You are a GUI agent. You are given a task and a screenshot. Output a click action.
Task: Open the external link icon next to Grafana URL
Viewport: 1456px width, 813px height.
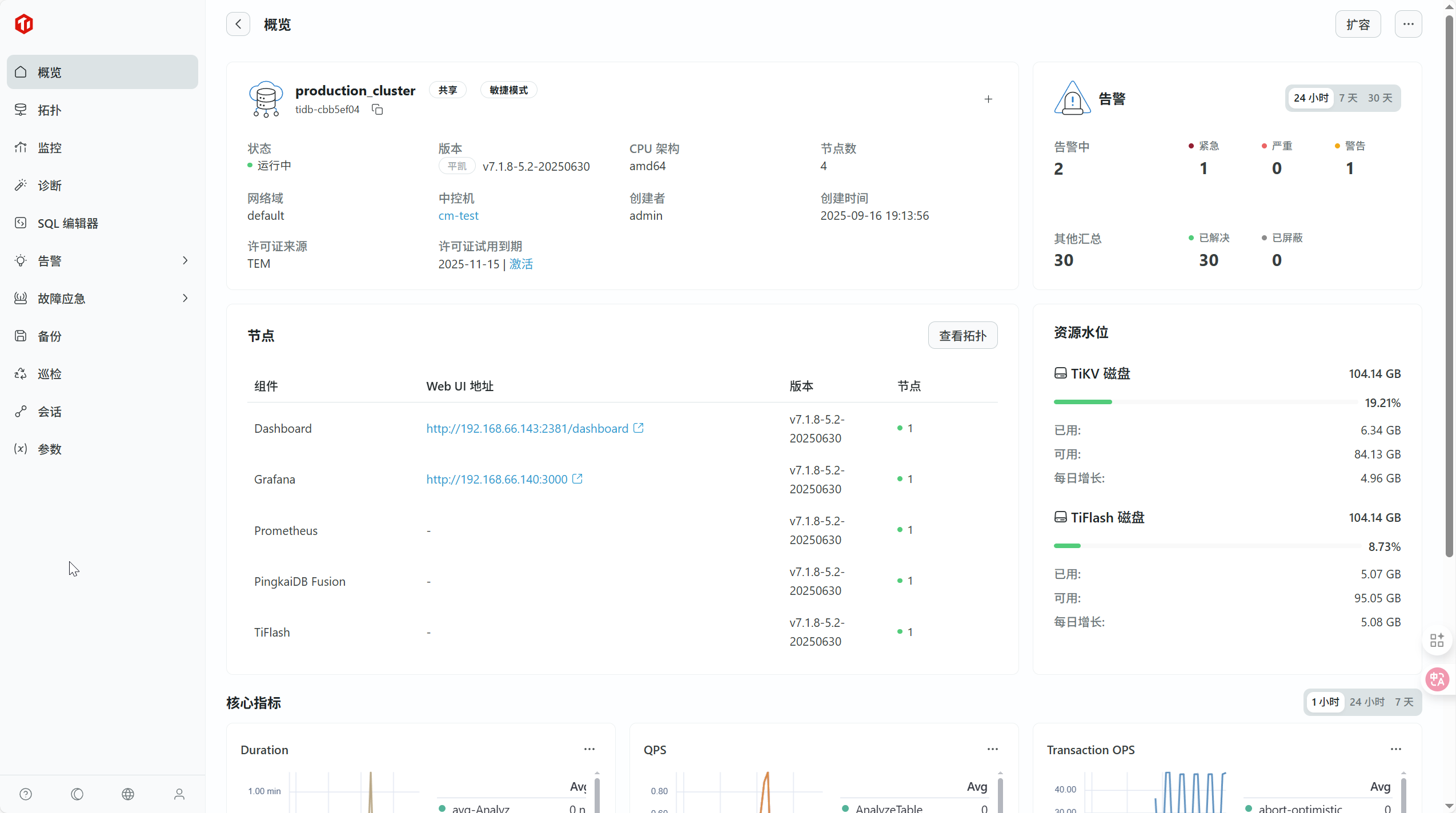577,479
